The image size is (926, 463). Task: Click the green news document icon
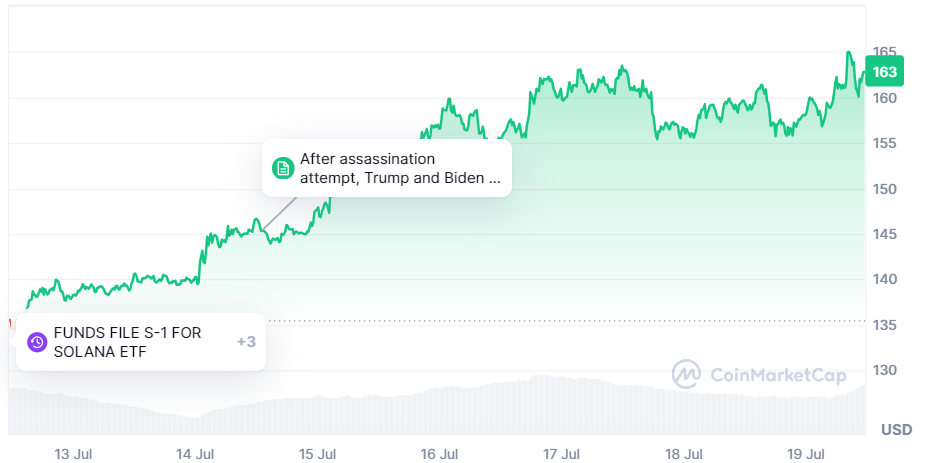[x=283, y=168]
